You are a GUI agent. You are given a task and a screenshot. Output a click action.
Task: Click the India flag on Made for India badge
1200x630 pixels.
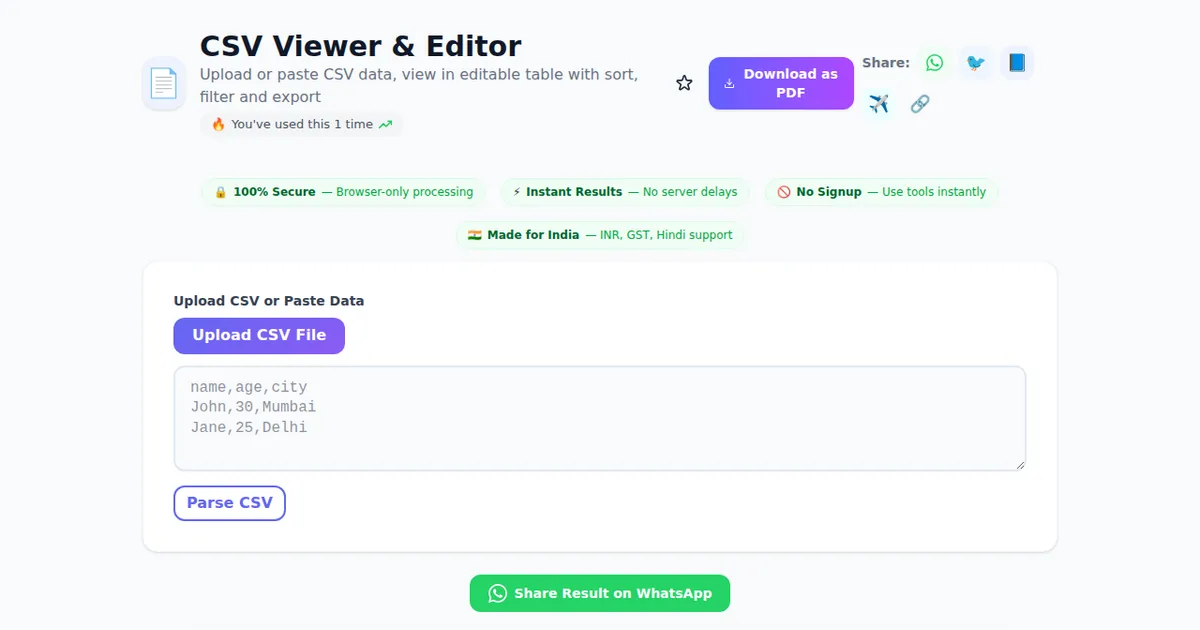(x=475, y=235)
